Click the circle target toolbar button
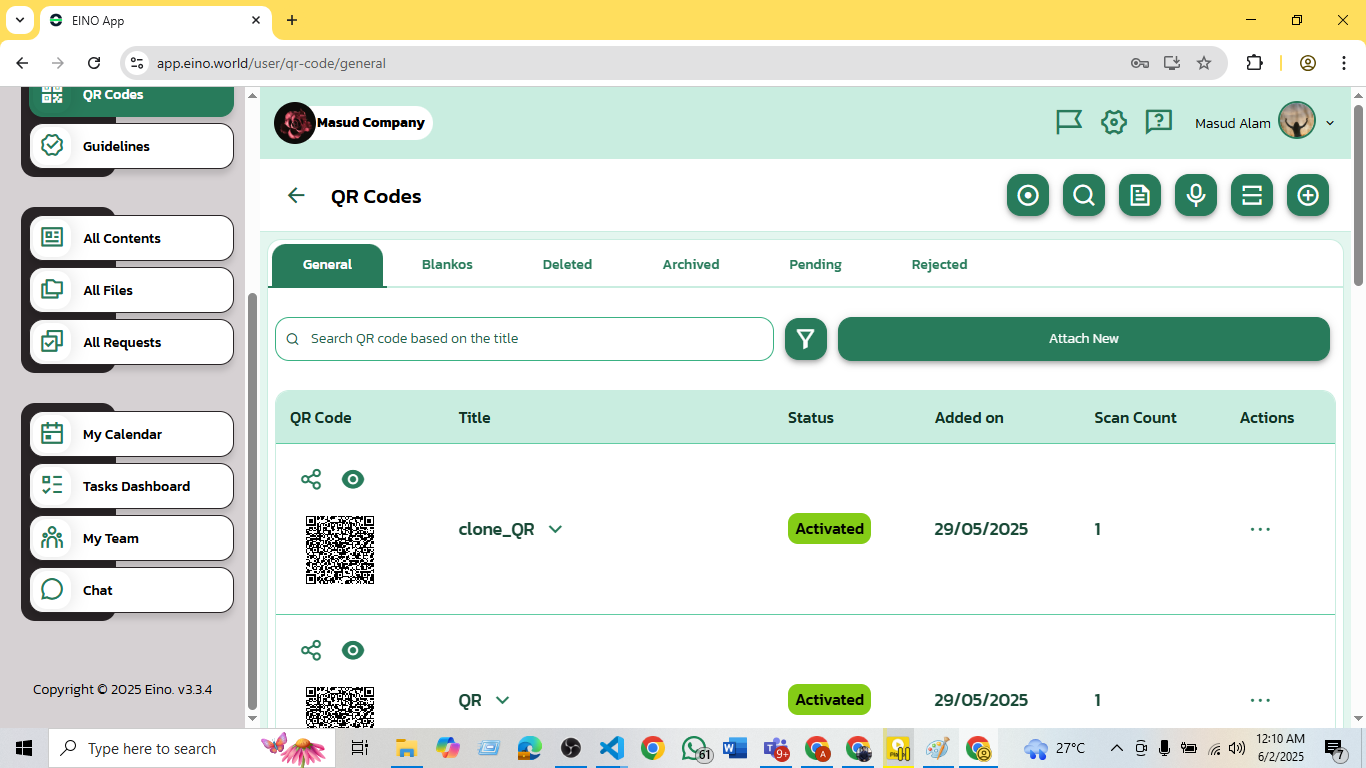The width and height of the screenshot is (1366, 768). [x=1028, y=195]
